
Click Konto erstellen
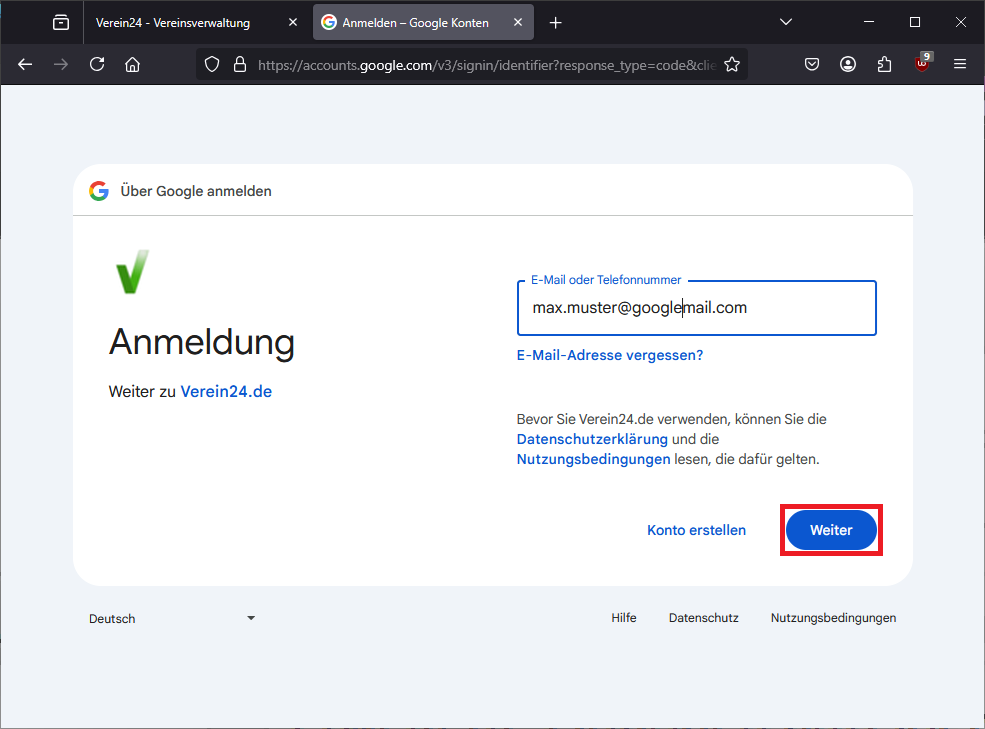(697, 530)
